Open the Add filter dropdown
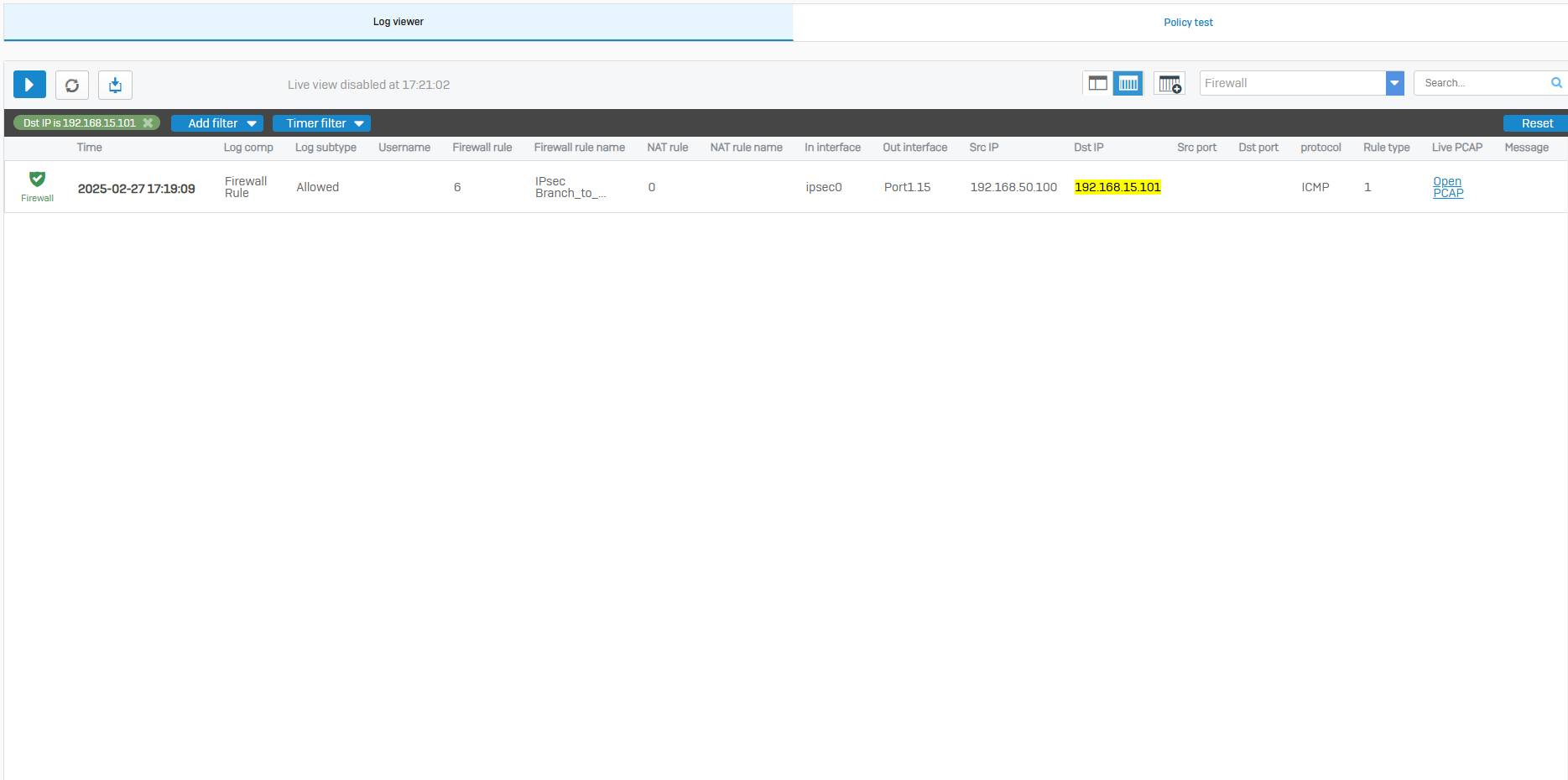Screen dimensions: 1568x780 (217, 123)
